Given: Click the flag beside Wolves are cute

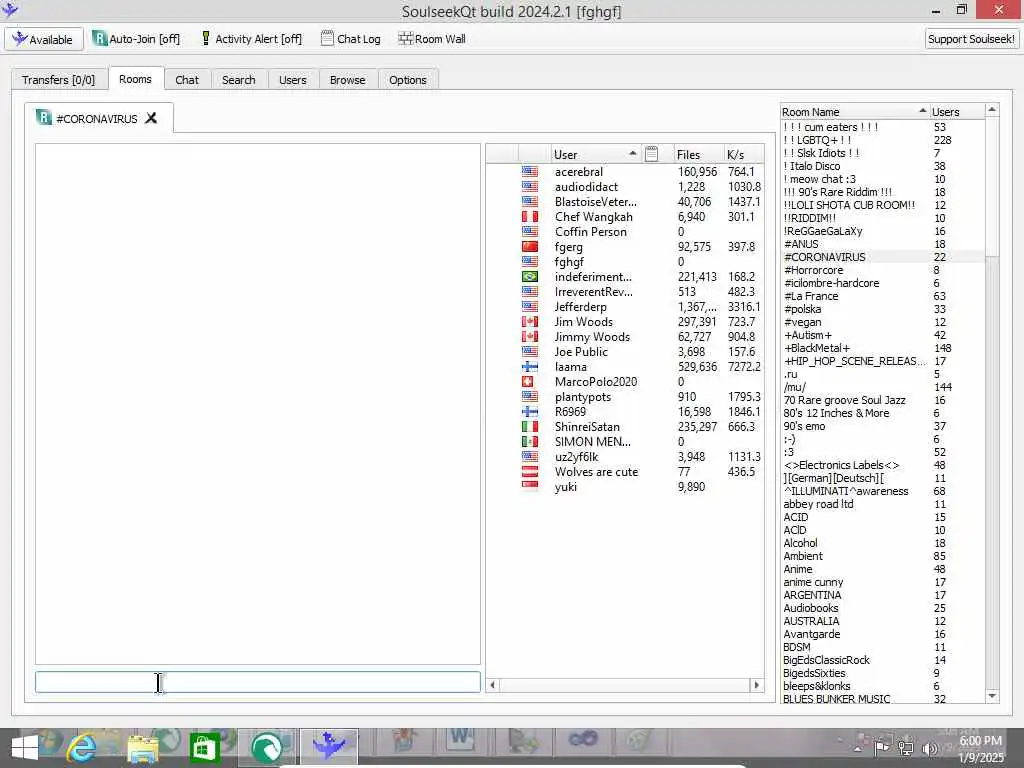Looking at the screenshot, I should tap(530, 472).
